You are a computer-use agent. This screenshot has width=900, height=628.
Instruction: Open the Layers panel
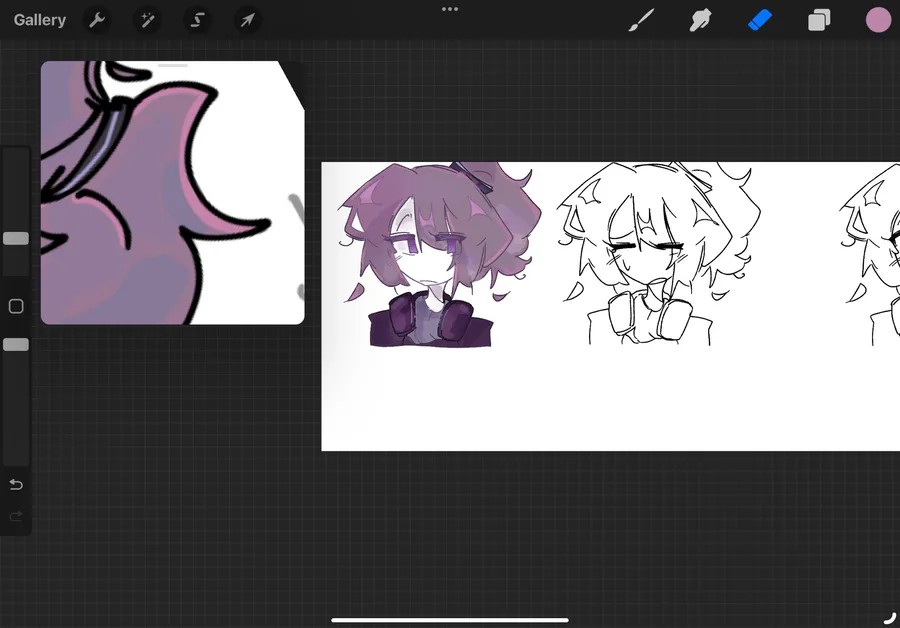coord(819,20)
